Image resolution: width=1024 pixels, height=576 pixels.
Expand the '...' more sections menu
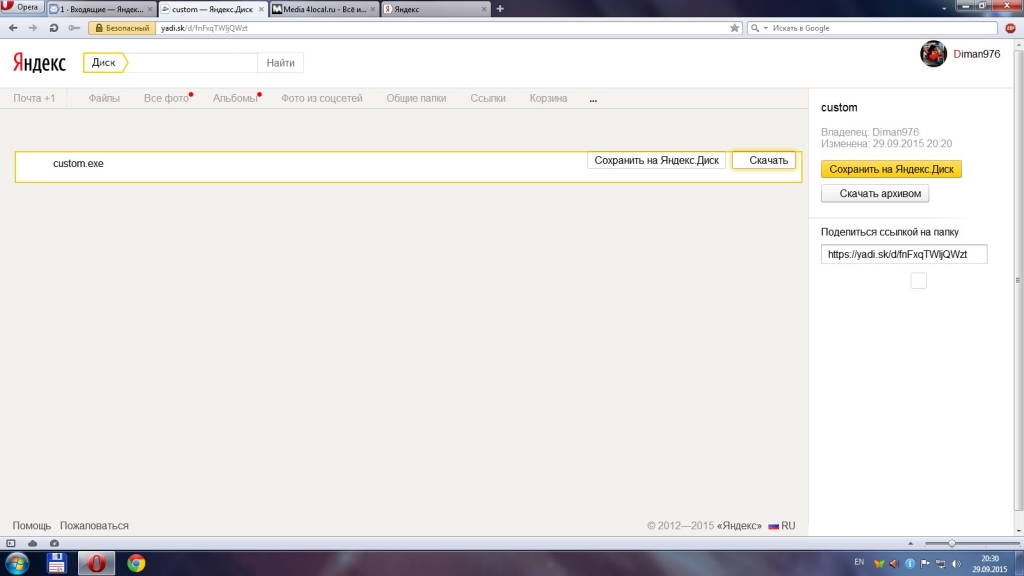[593, 99]
